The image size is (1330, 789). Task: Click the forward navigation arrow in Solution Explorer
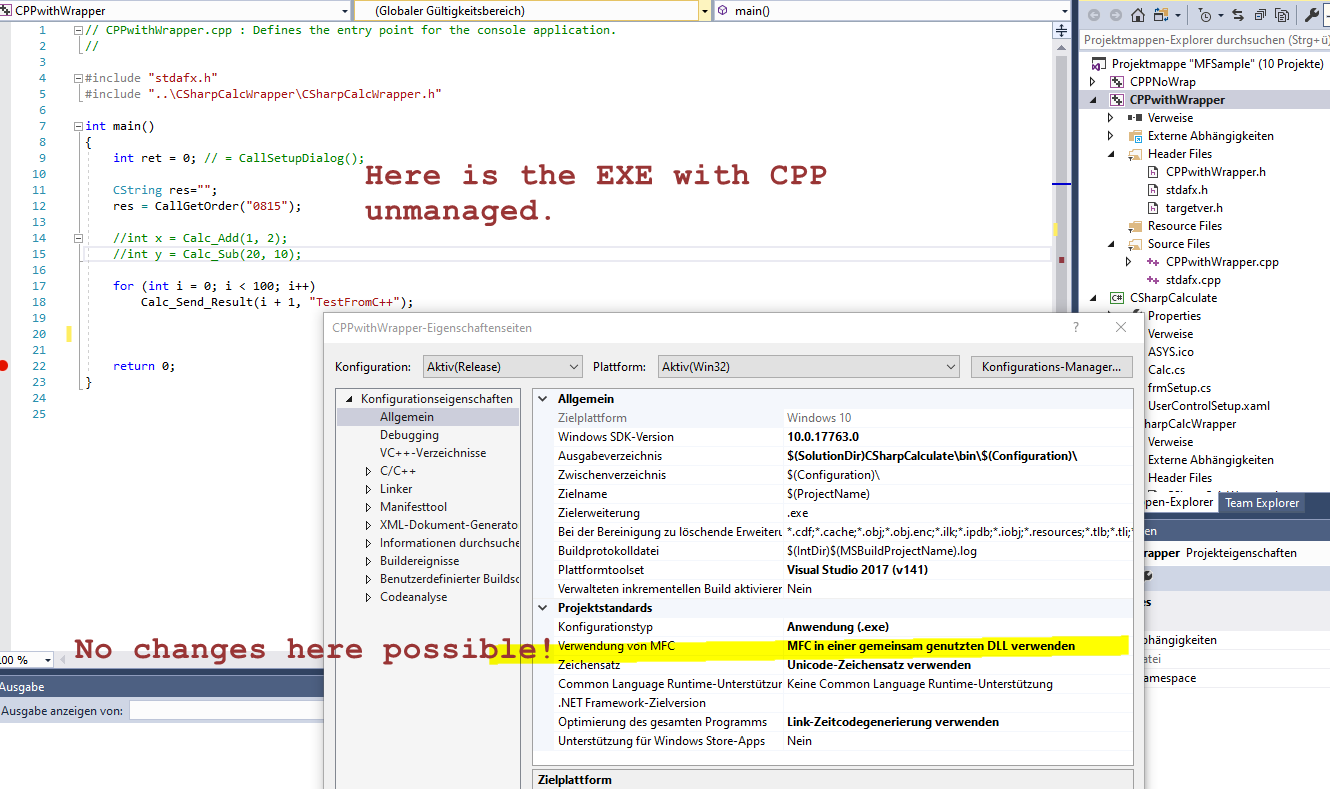tap(1116, 15)
